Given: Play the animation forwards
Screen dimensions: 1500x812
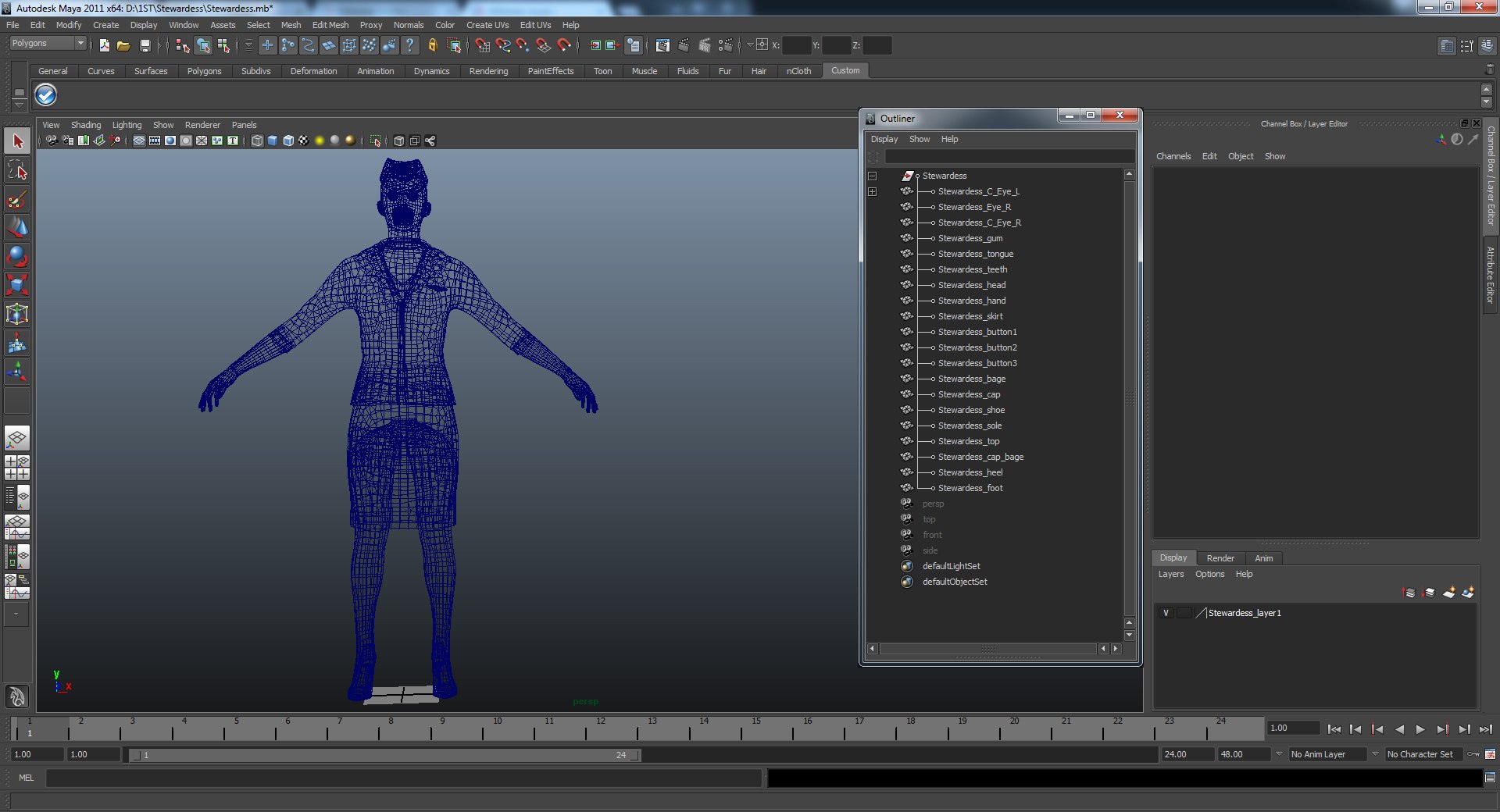Looking at the screenshot, I should pos(1420,729).
